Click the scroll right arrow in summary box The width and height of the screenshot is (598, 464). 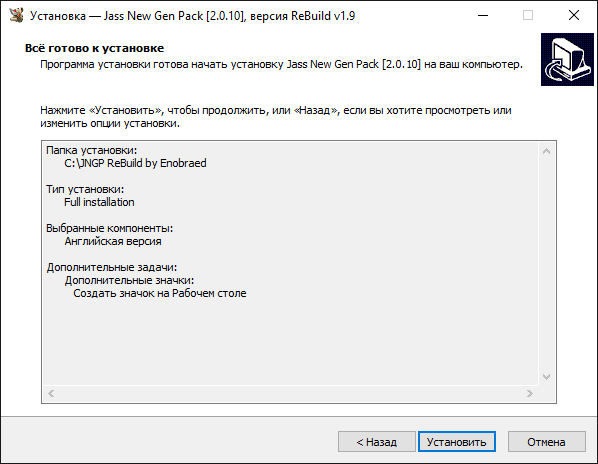coord(529,393)
